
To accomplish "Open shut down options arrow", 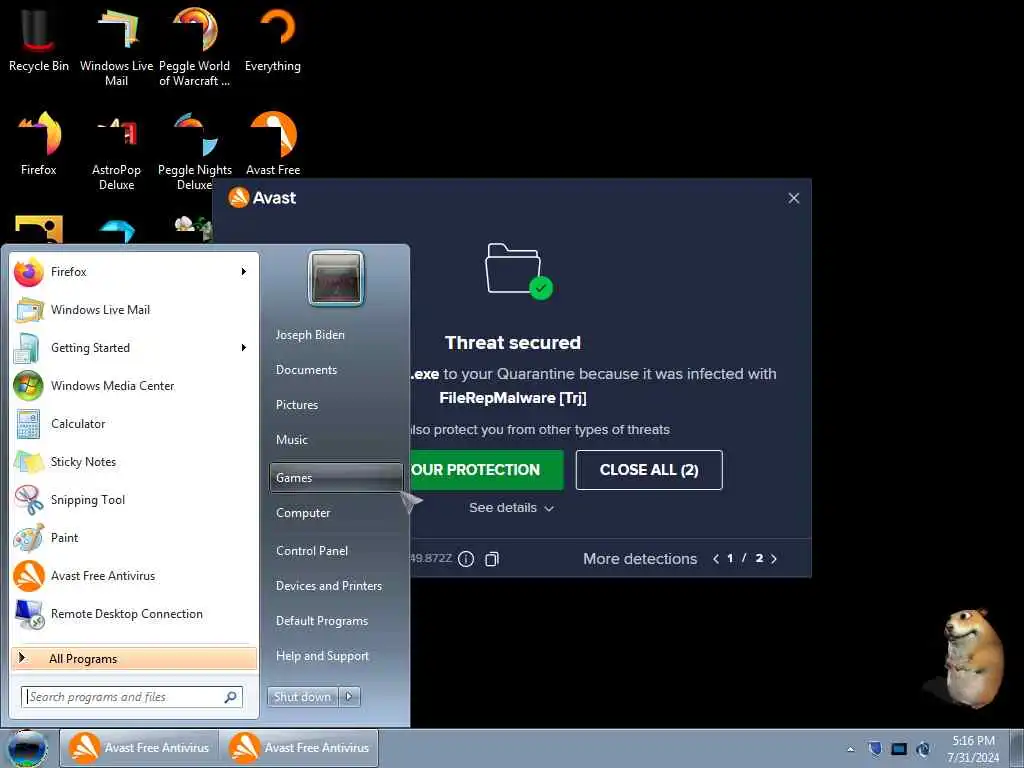I will pos(349,697).
